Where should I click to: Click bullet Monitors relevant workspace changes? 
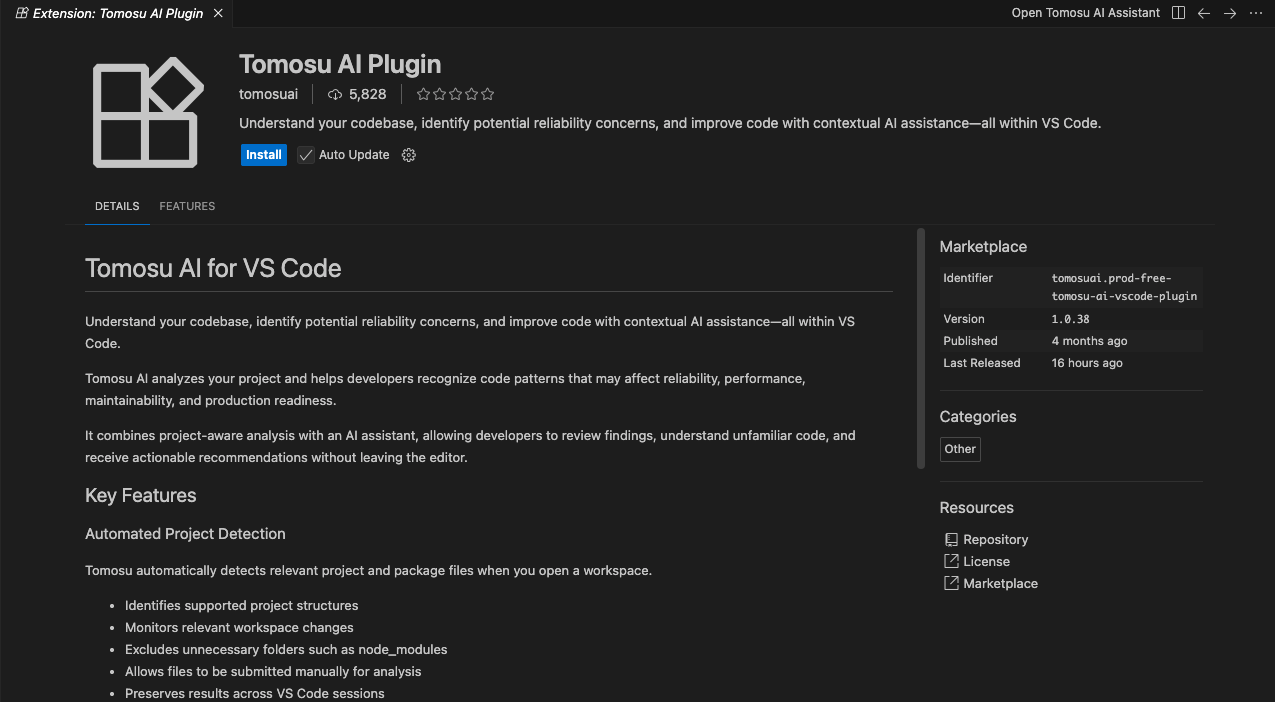pyautogui.click(x=239, y=627)
